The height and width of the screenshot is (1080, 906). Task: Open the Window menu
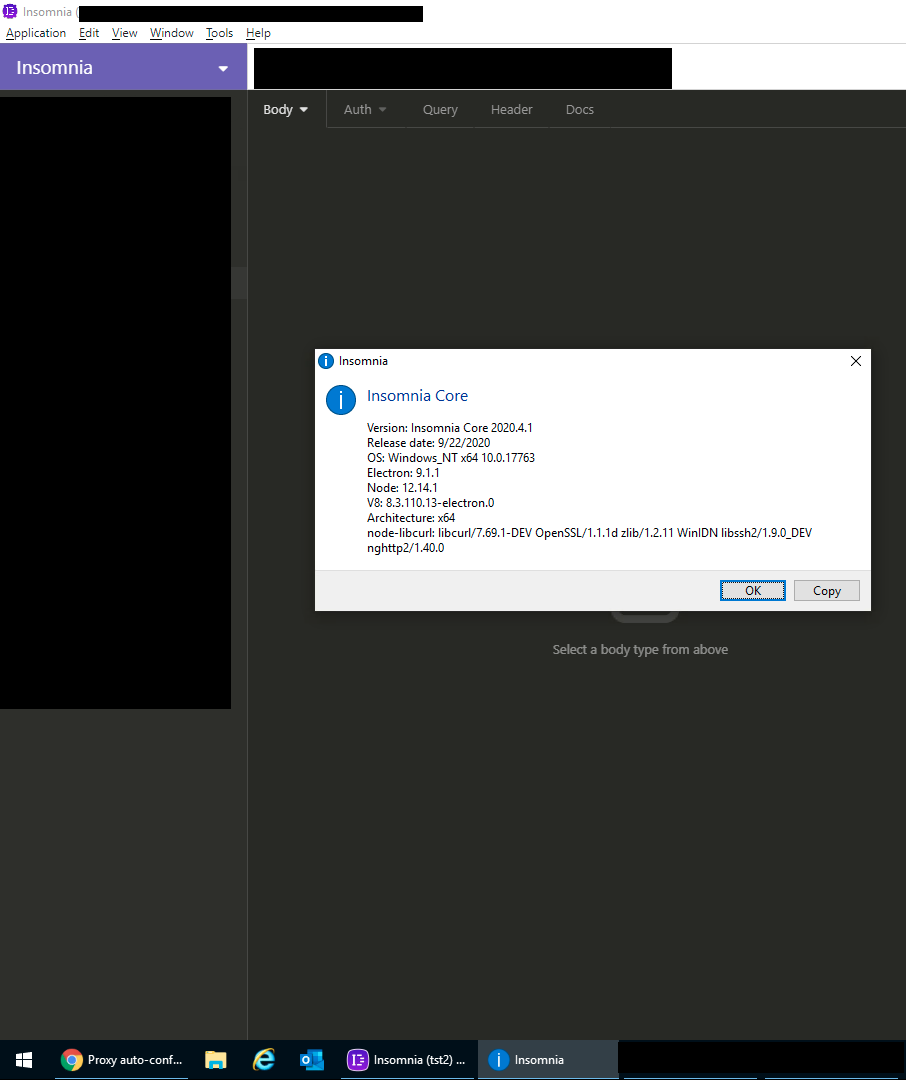172,33
